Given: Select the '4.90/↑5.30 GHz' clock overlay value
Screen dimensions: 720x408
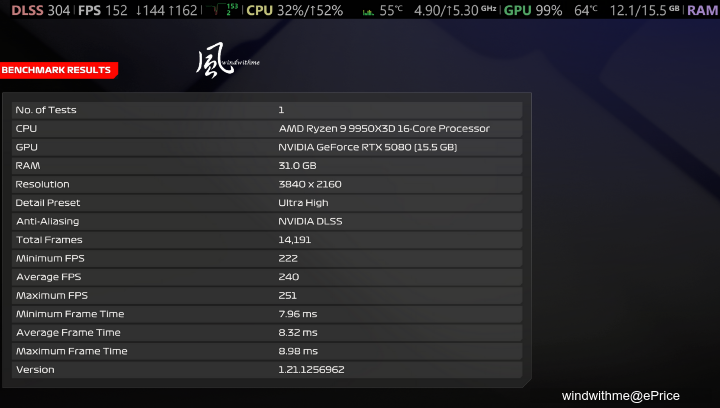Looking at the screenshot, I should pyautogui.click(x=455, y=10).
